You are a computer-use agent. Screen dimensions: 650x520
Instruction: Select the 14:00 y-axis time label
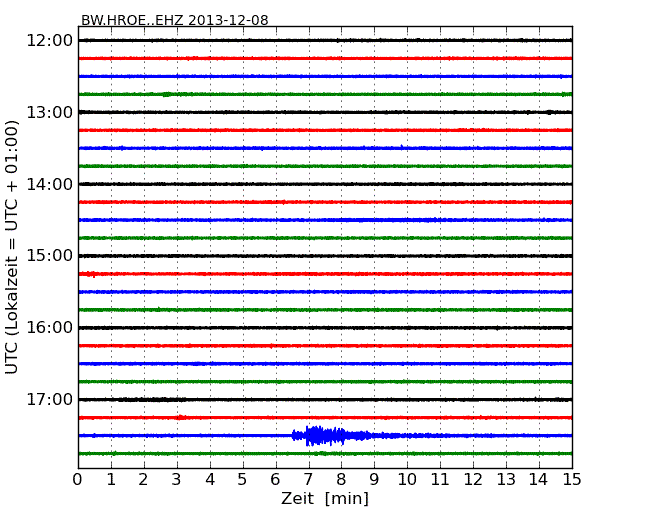click(50, 184)
